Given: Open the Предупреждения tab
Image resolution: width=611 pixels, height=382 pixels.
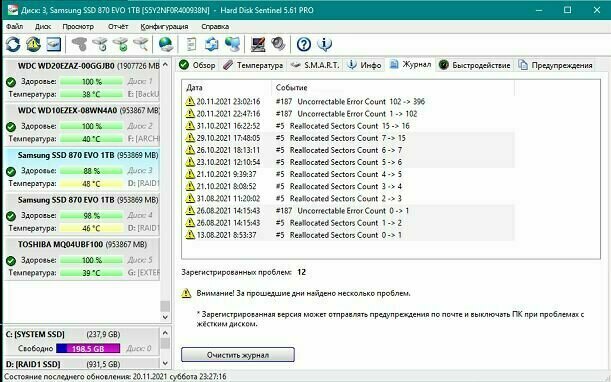Looking at the screenshot, I should pos(555,65).
